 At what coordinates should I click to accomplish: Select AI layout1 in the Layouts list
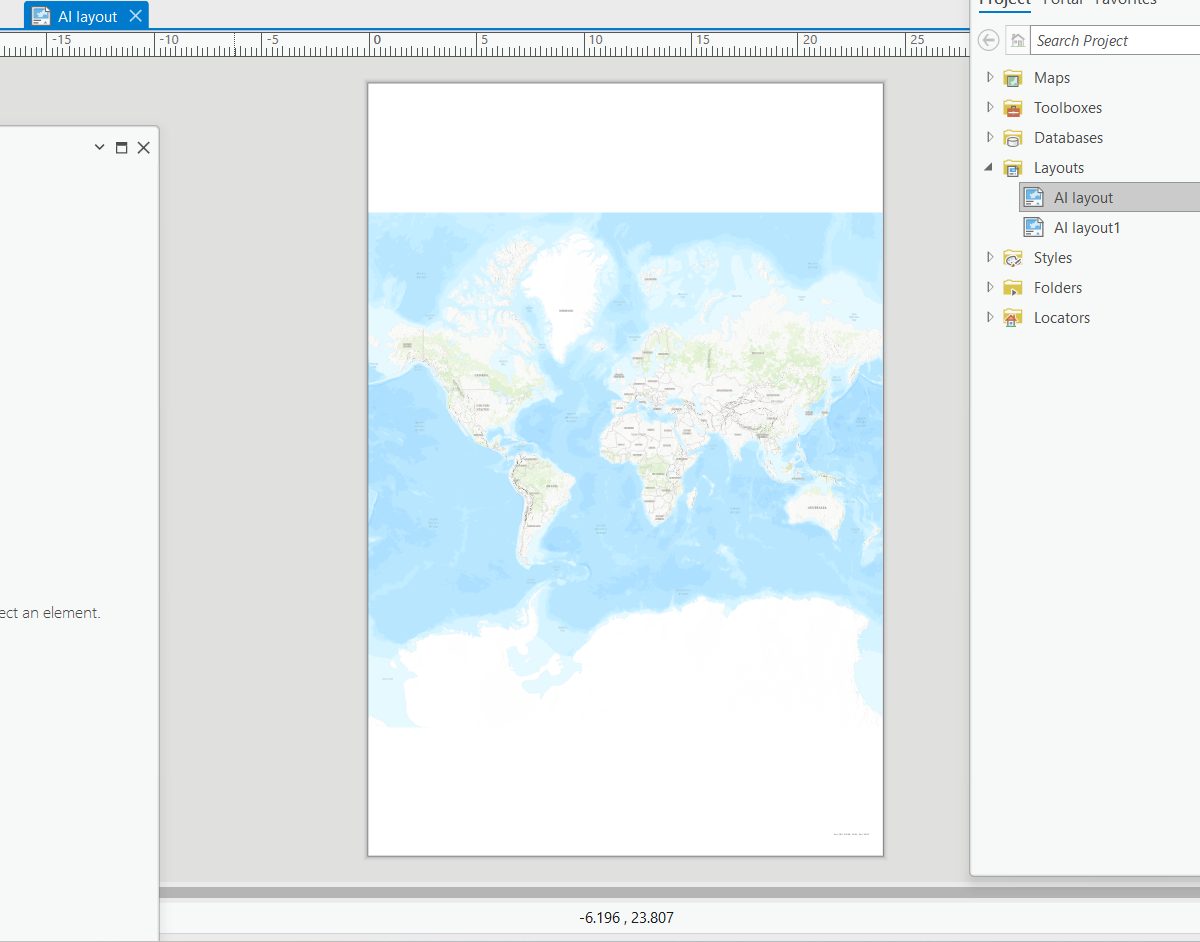(1087, 227)
